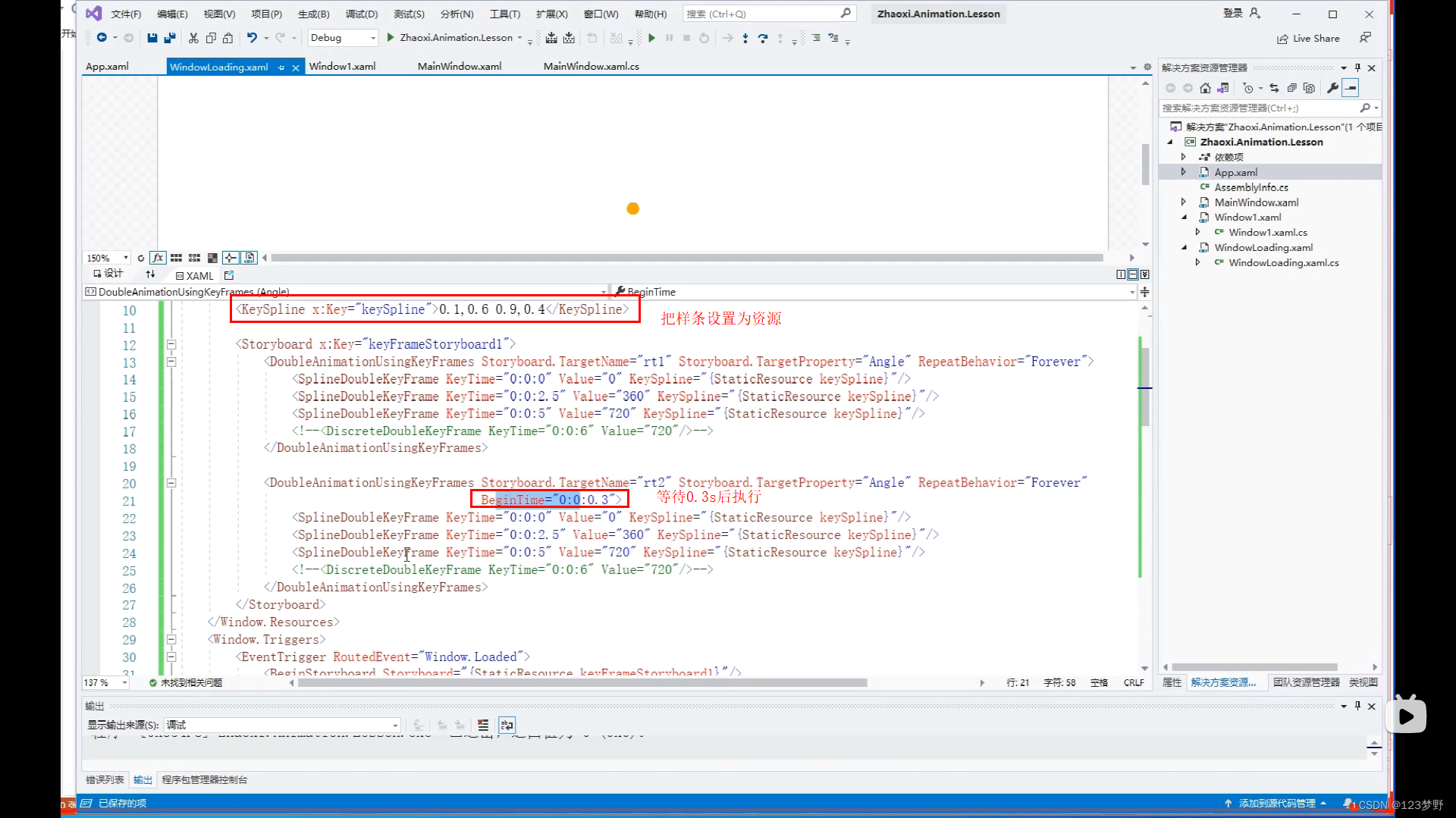Toggle snapping to snaplines in designer

pos(231,258)
